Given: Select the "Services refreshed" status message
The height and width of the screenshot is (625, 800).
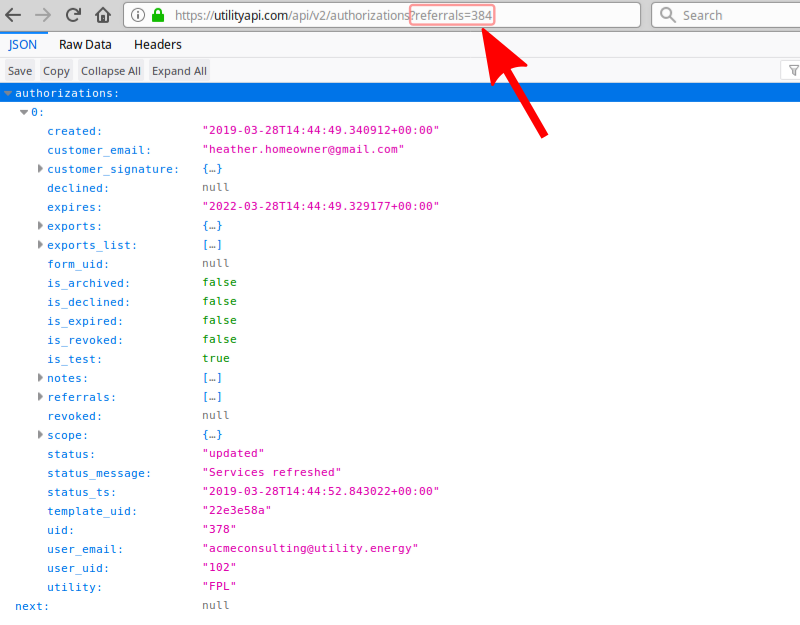Looking at the screenshot, I should [271, 472].
